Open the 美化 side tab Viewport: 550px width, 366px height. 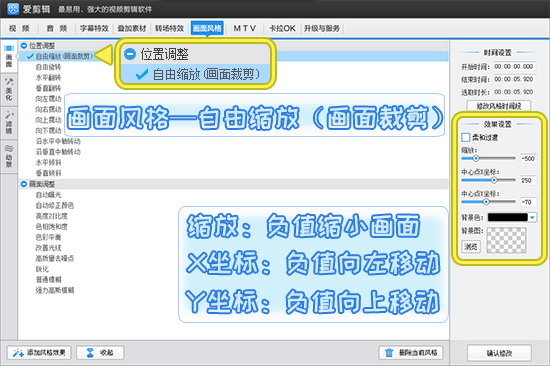(9, 90)
